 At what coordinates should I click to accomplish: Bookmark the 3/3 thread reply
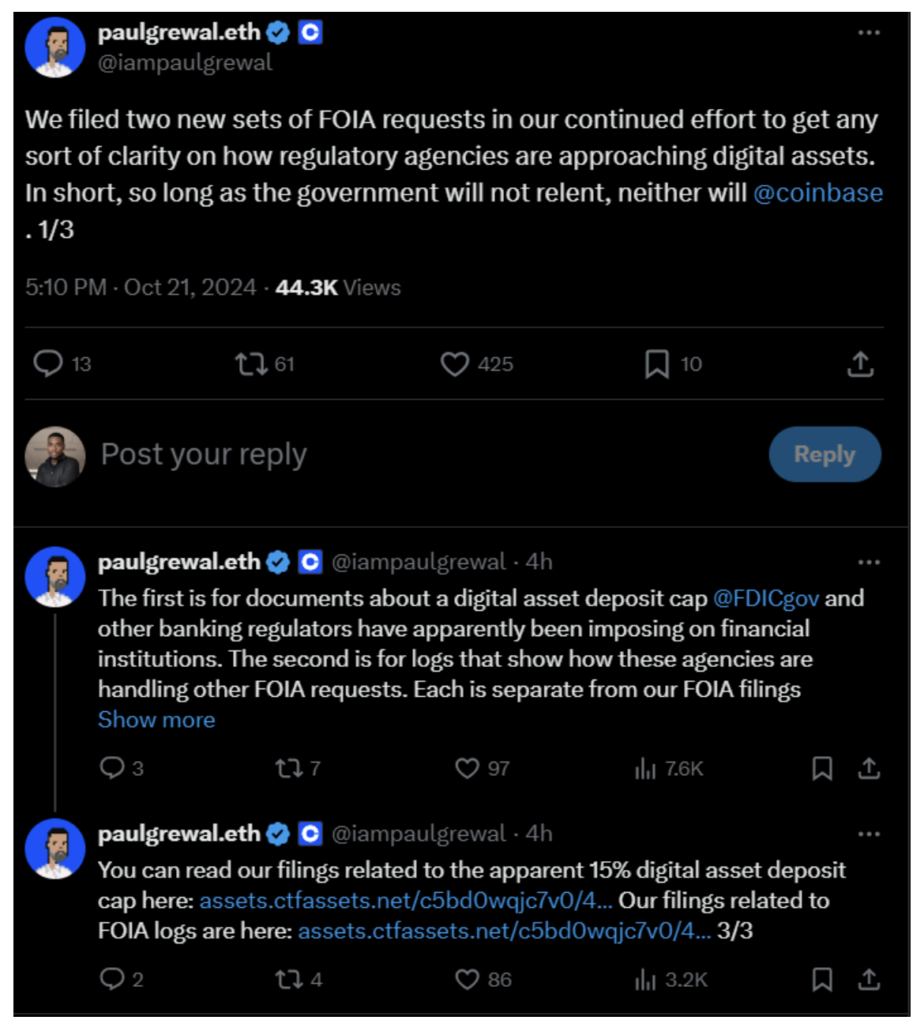(x=822, y=979)
